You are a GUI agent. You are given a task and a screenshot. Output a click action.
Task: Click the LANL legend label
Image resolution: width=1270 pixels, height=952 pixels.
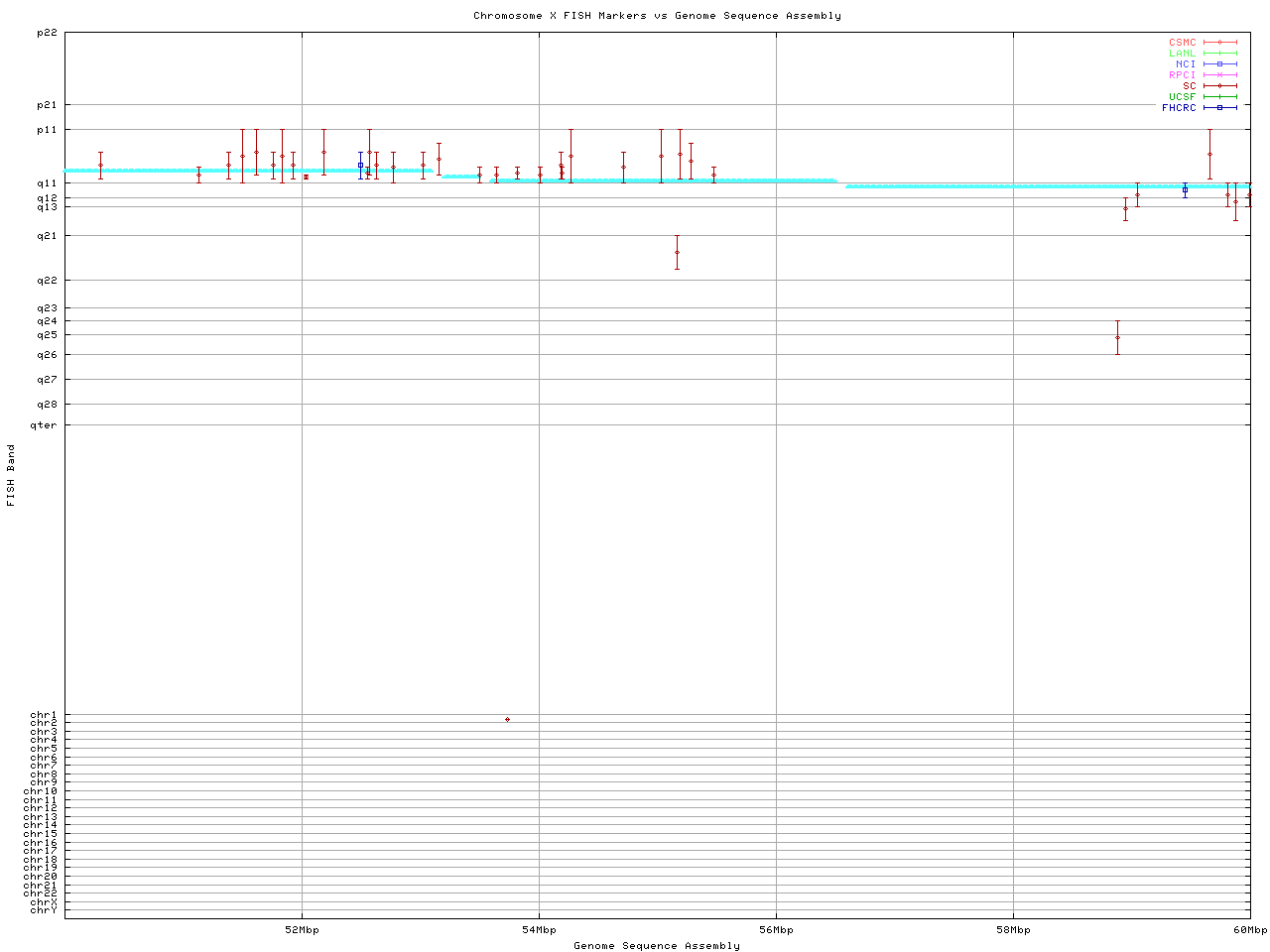[x=1183, y=54]
